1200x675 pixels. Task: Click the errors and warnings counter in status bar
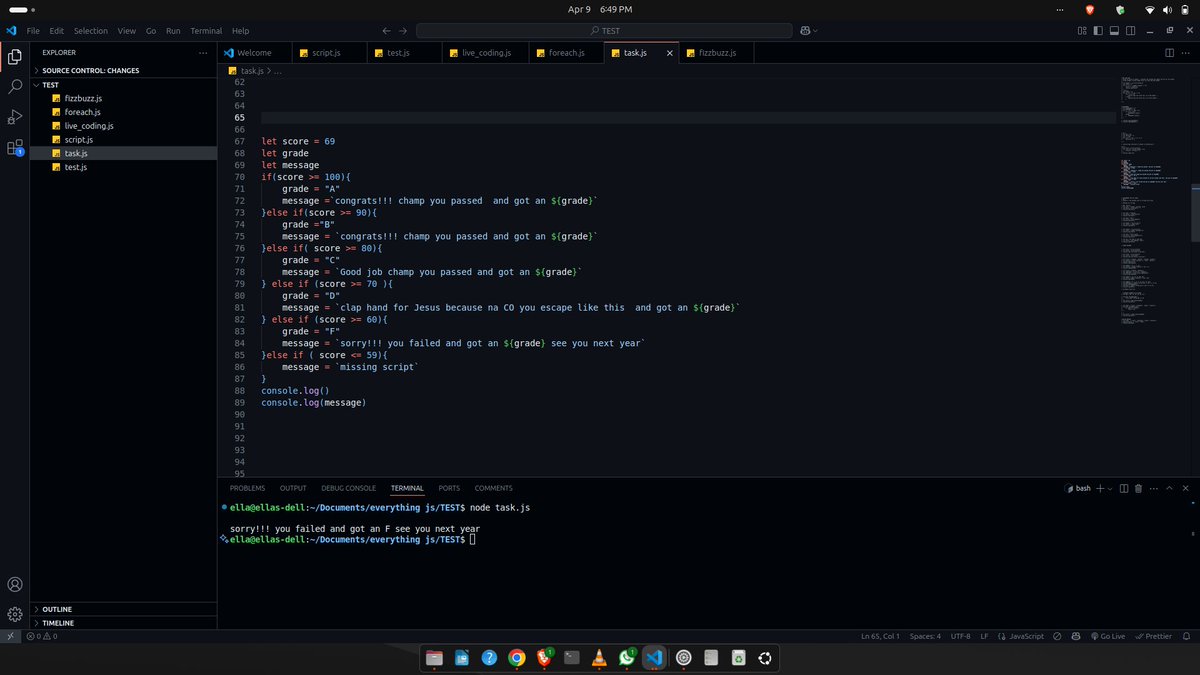click(x=41, y=636)
